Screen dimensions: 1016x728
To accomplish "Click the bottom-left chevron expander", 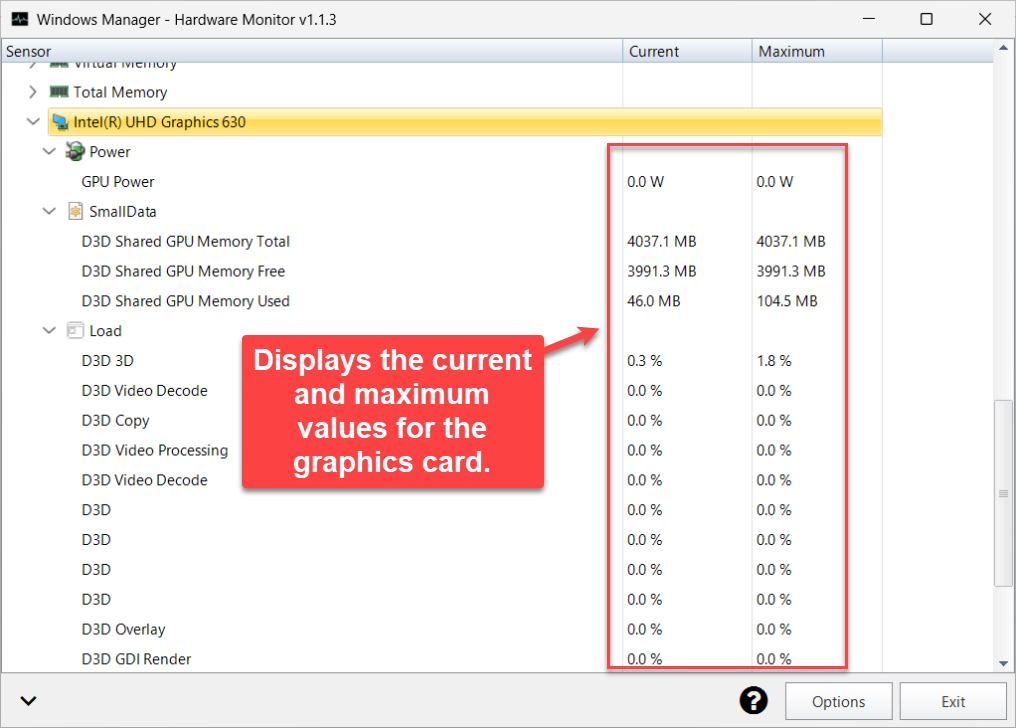I will [29, 701].
